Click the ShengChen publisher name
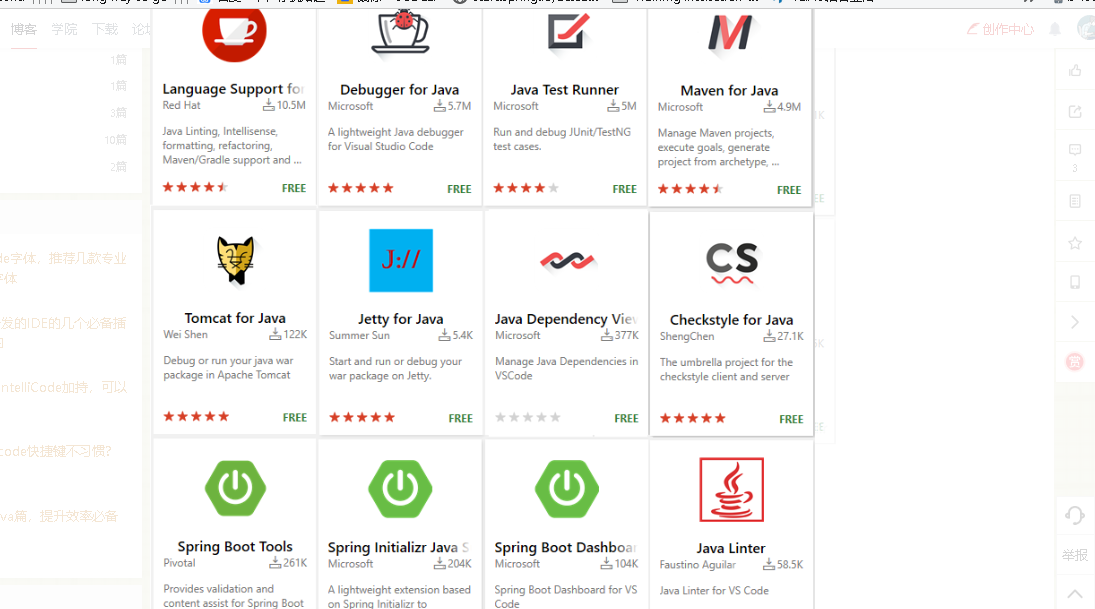The height and width of the screenshot is (609, 1095). pos(687,336)
